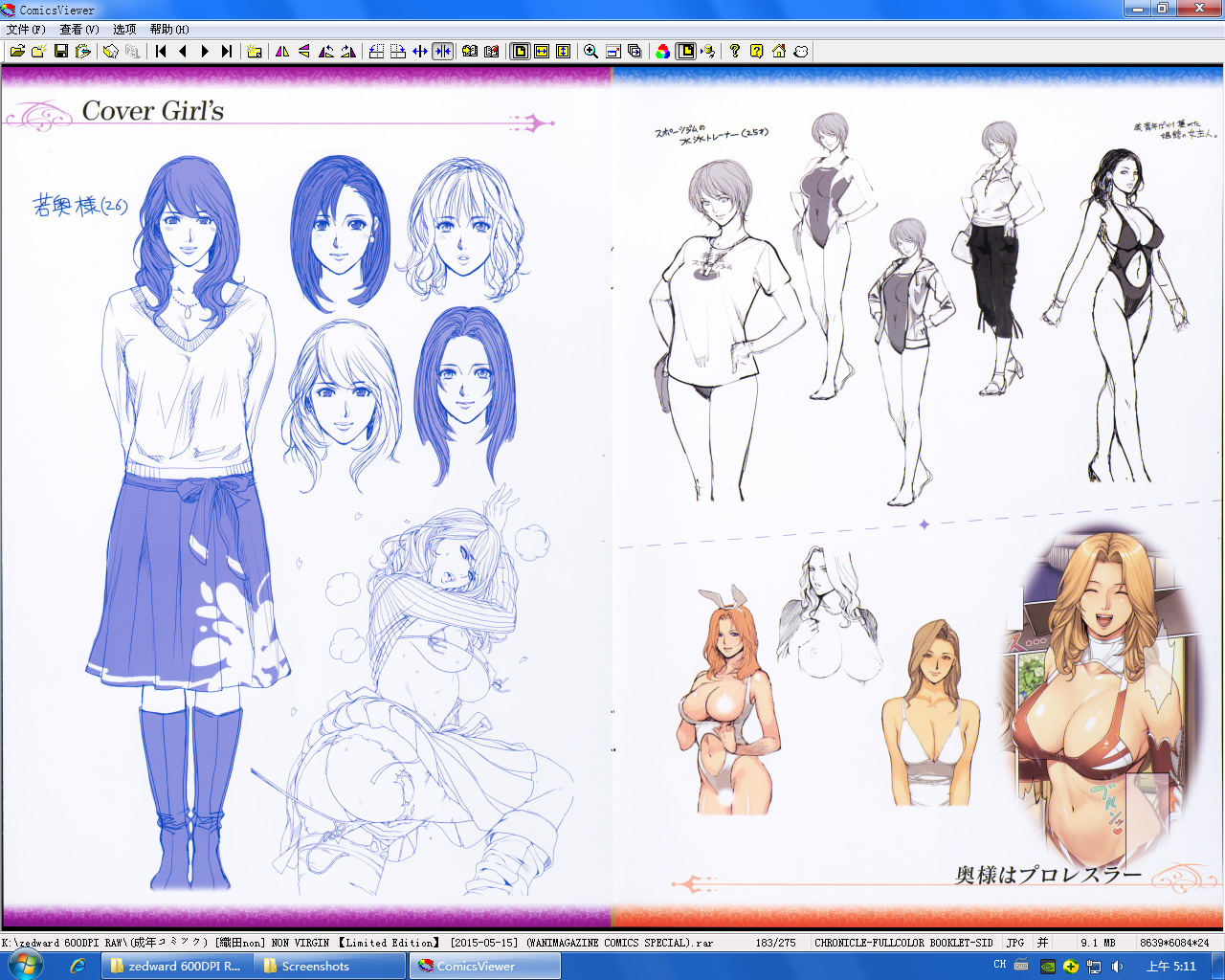This screenshot has height=980, width=1225.
Task: Open the RGB color adjustment icon
Action: tap(663, 52)
